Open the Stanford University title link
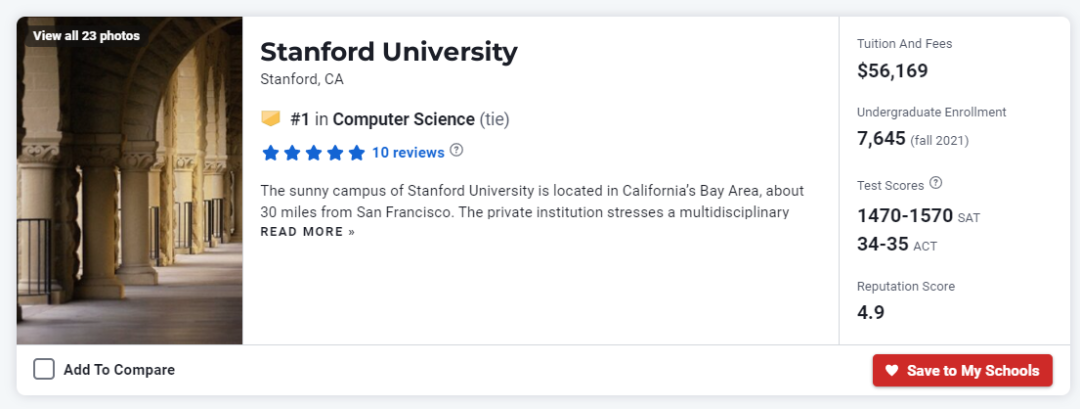This screenshot has width=1080, height=409. coord(388,52)
